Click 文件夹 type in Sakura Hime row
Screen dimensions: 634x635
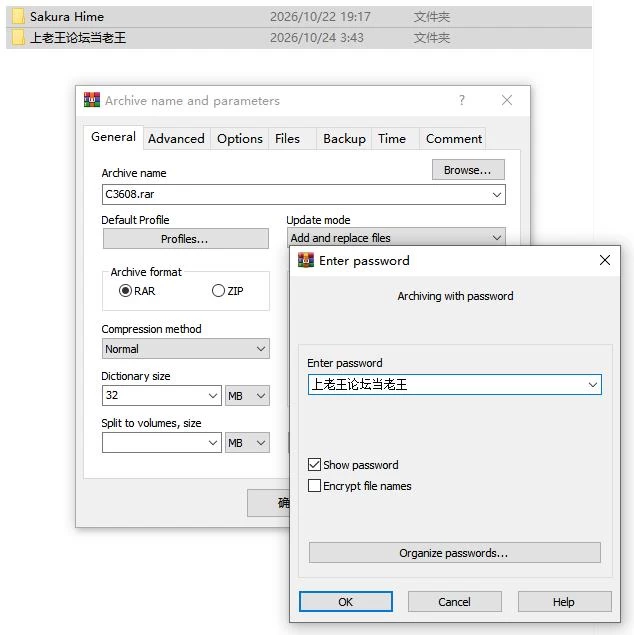[432, 17]
